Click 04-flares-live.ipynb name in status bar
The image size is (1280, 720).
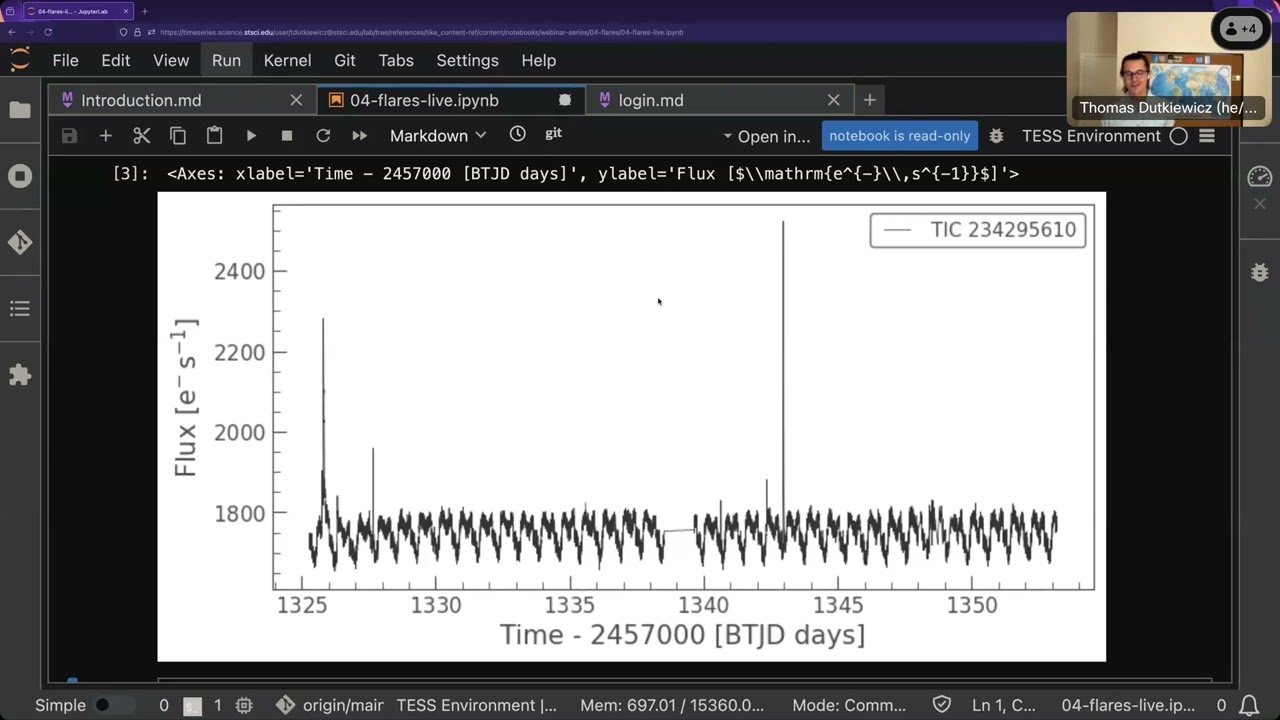click(1128, 705)
